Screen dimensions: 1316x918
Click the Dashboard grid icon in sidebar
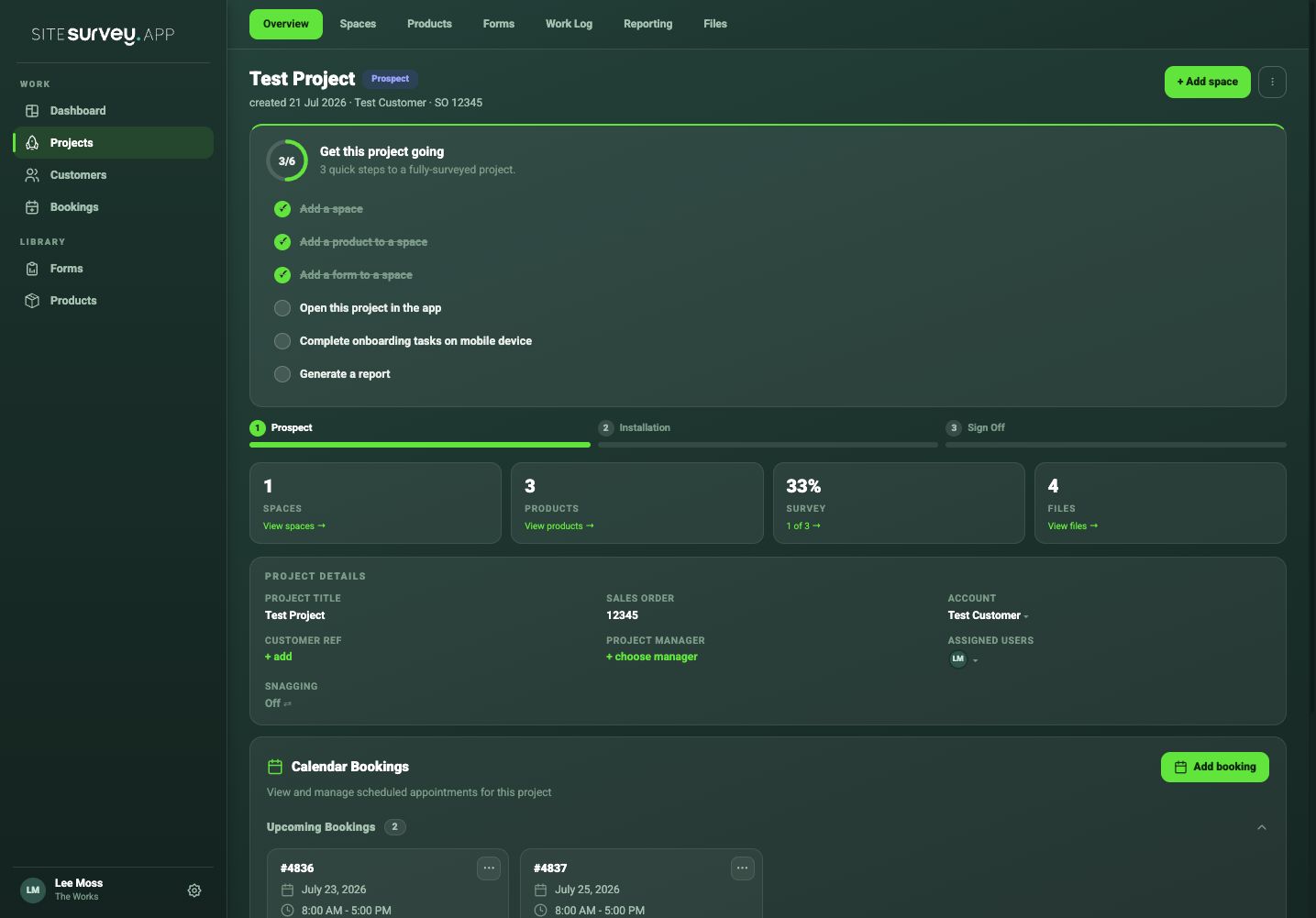click(32, 111)
